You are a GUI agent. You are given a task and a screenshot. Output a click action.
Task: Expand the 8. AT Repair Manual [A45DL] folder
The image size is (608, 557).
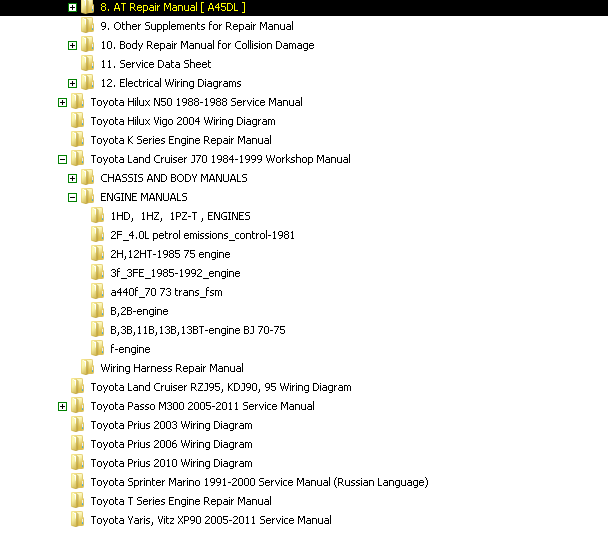click(x=72, y=7)
